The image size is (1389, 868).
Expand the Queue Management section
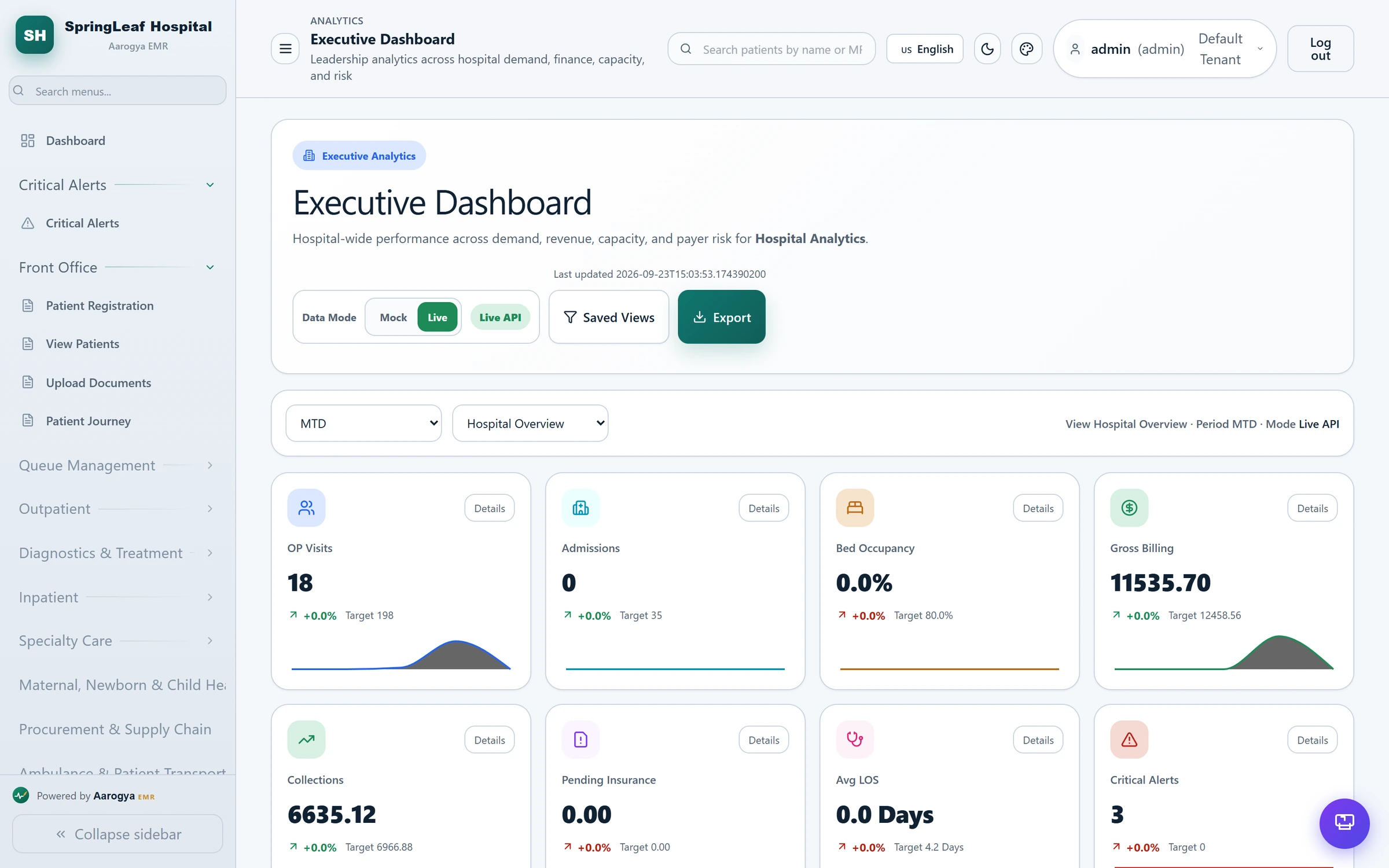tap(210, 465)
